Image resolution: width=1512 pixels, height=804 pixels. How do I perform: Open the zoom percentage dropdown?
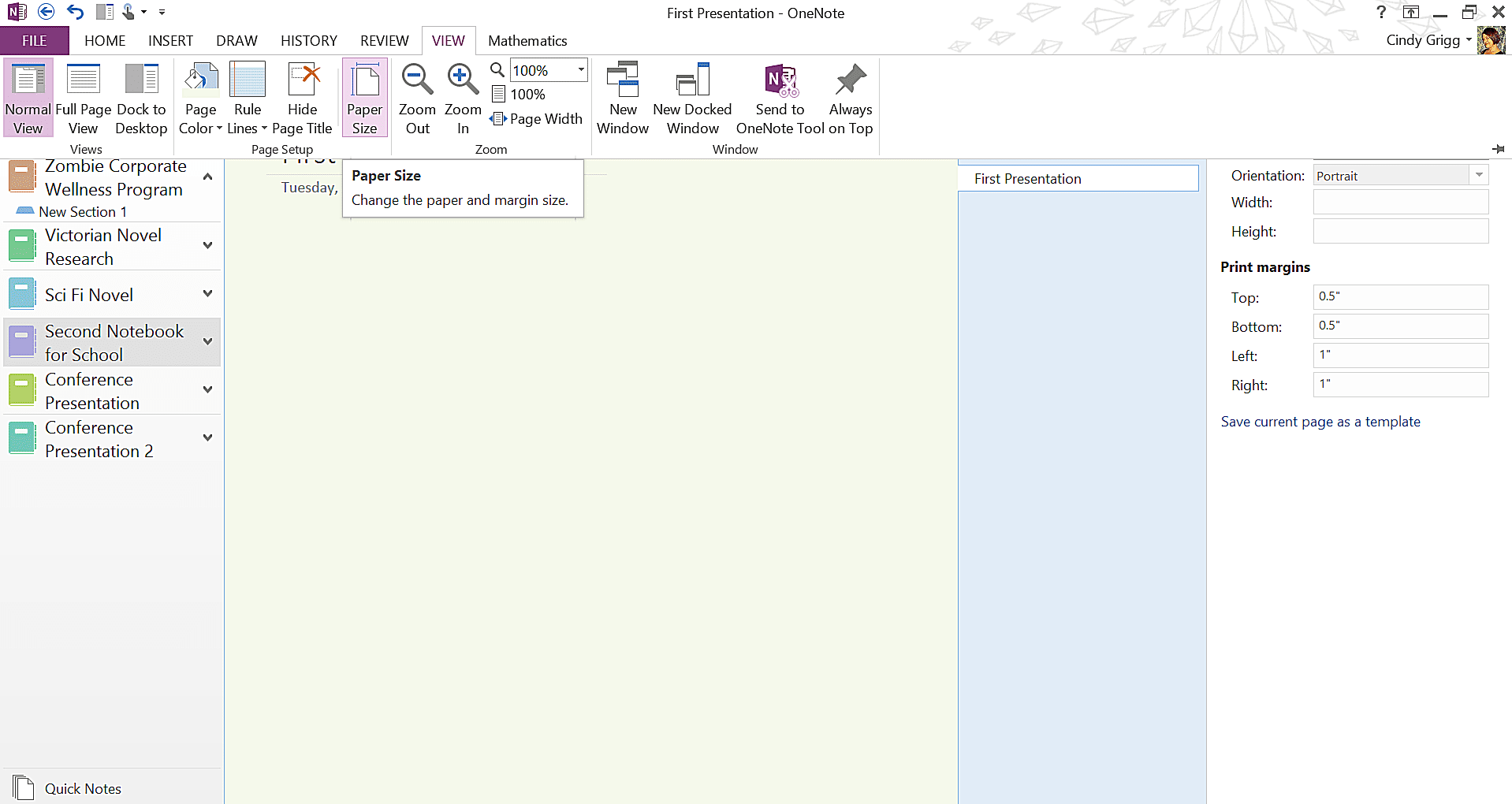point(581,70)
